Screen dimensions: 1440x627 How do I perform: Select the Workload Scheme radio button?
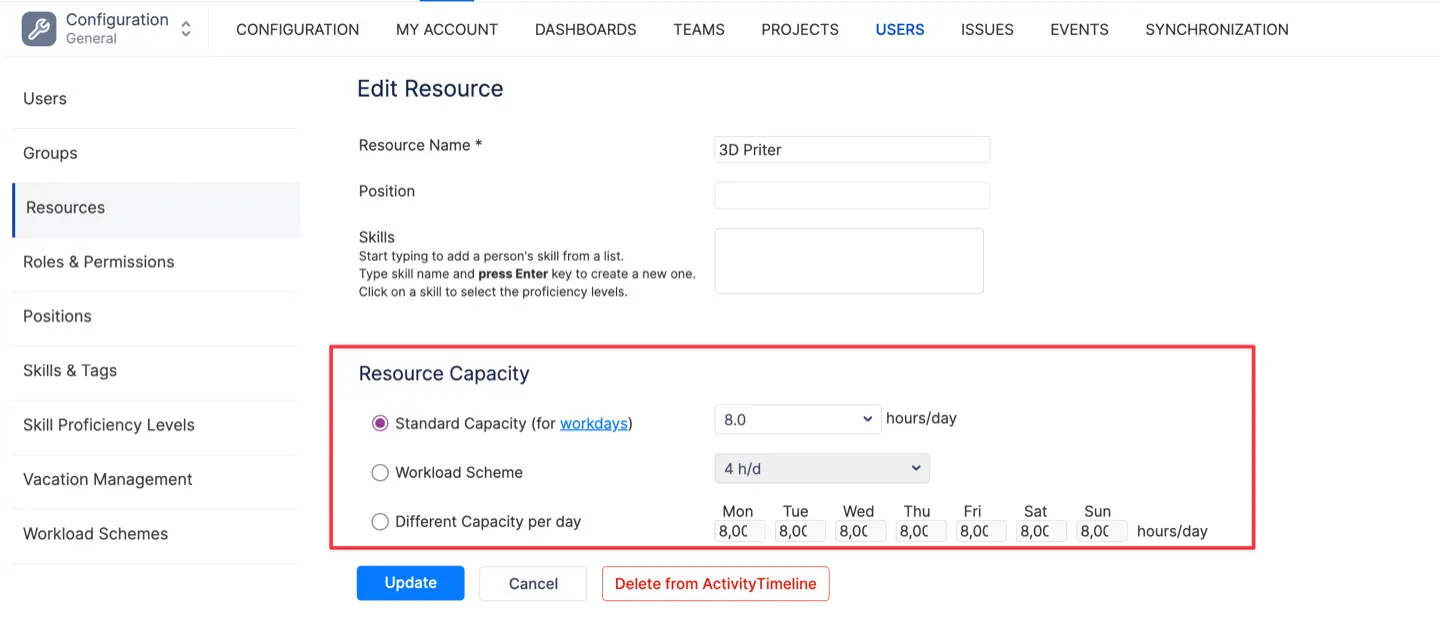[x=380, y=472]
